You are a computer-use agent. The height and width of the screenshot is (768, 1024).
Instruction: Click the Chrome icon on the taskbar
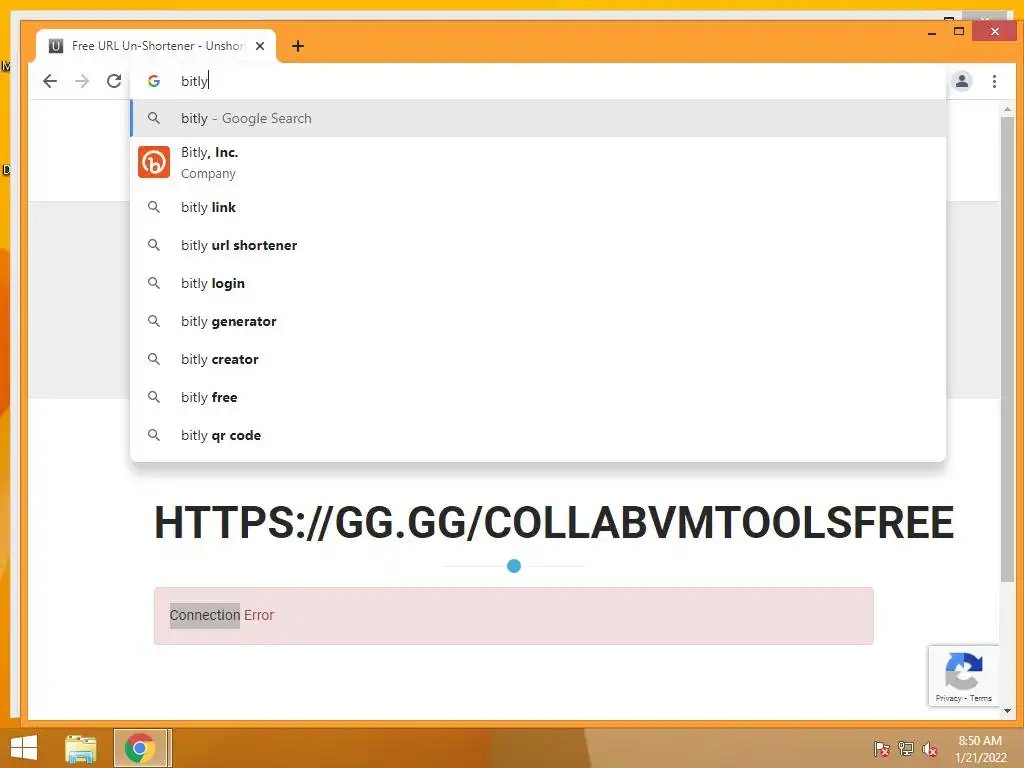pos(139,748)
